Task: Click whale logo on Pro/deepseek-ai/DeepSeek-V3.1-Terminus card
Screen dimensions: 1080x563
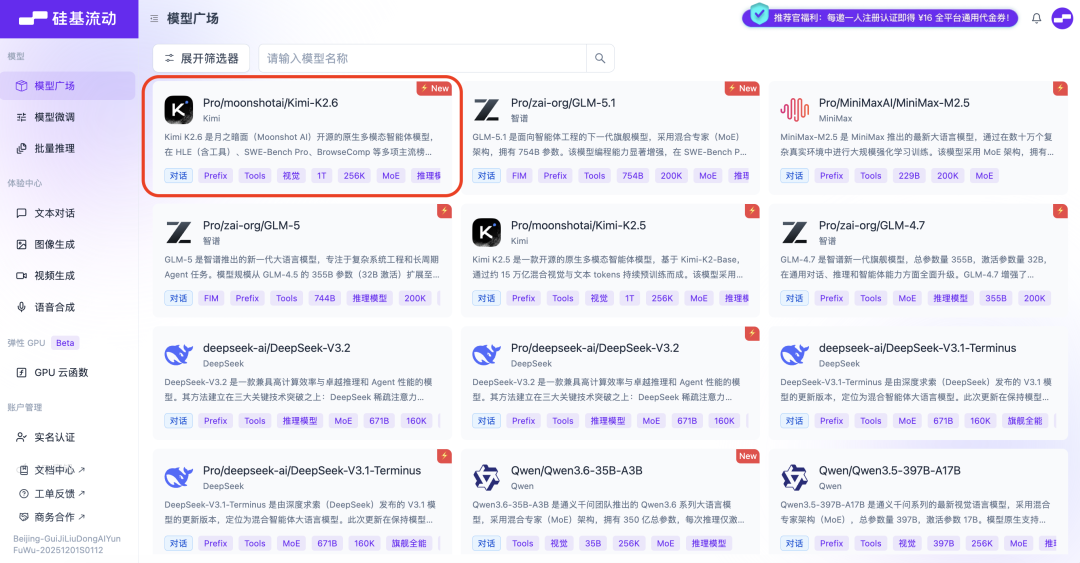Action: point(178,478)
